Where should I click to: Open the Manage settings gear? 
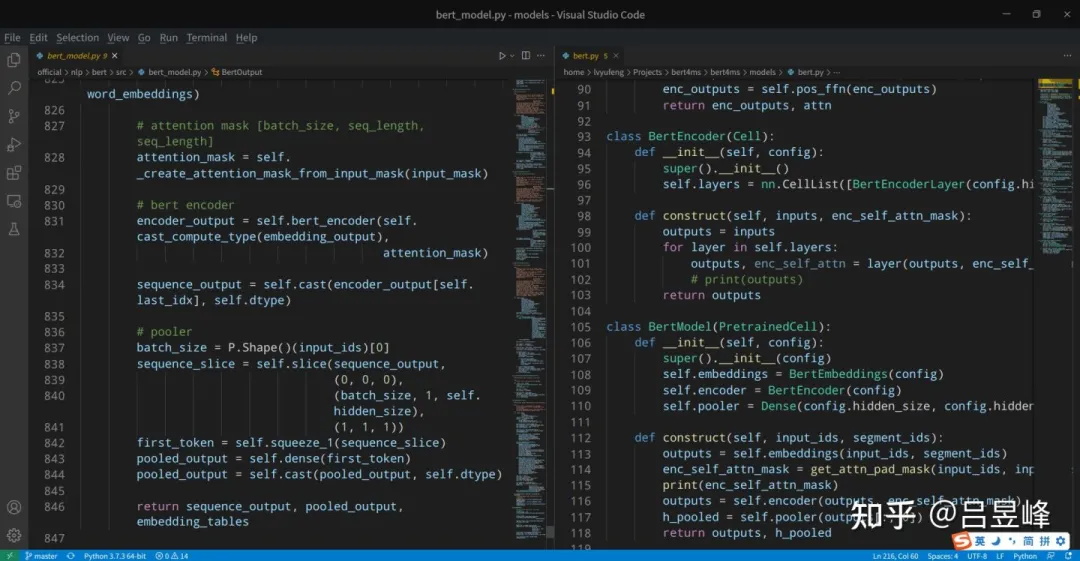pyautogui.click(x=14, y=536)
